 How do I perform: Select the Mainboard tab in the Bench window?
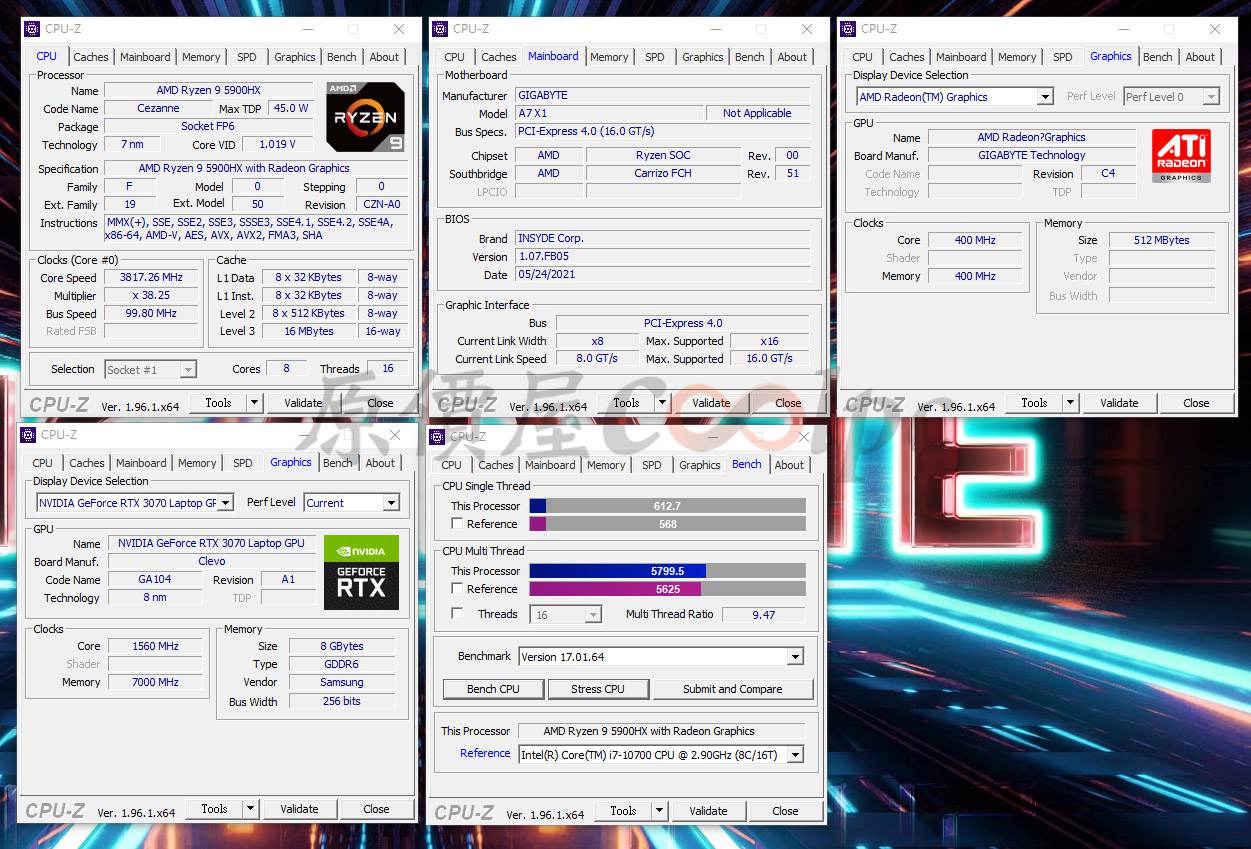[x=550, y=465]
